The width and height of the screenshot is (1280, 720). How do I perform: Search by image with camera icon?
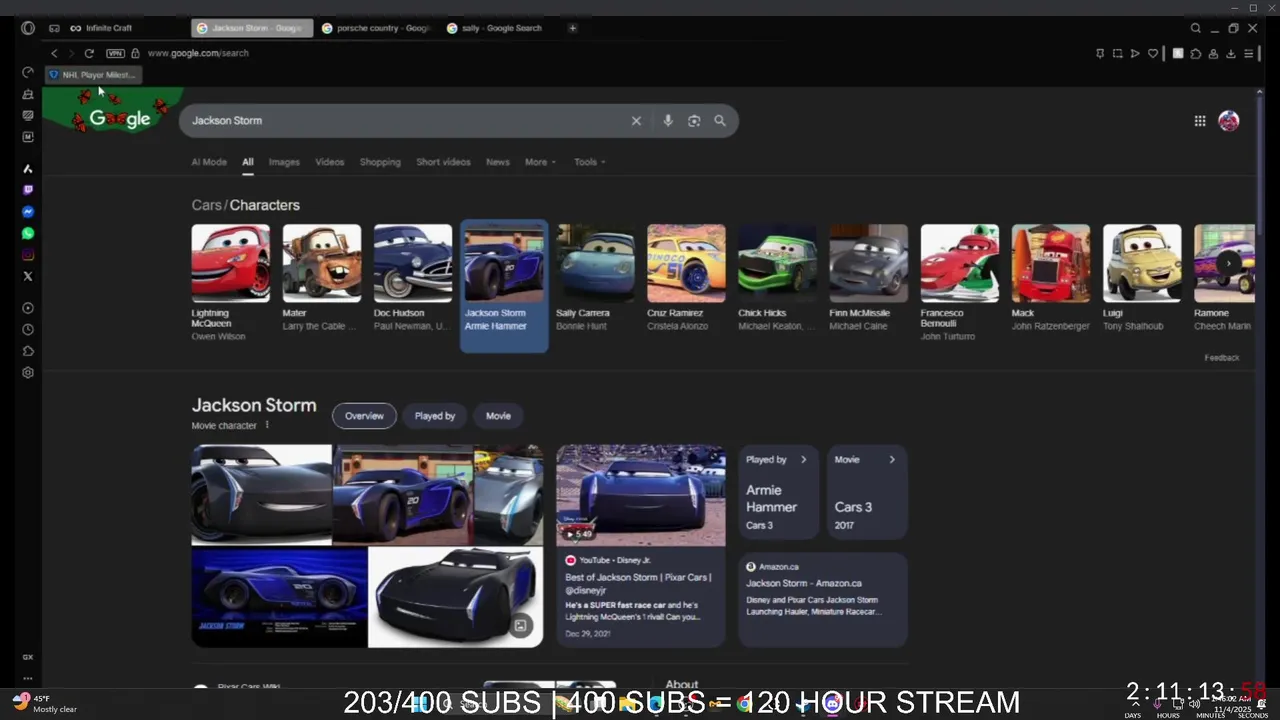[x=694, y=121]
